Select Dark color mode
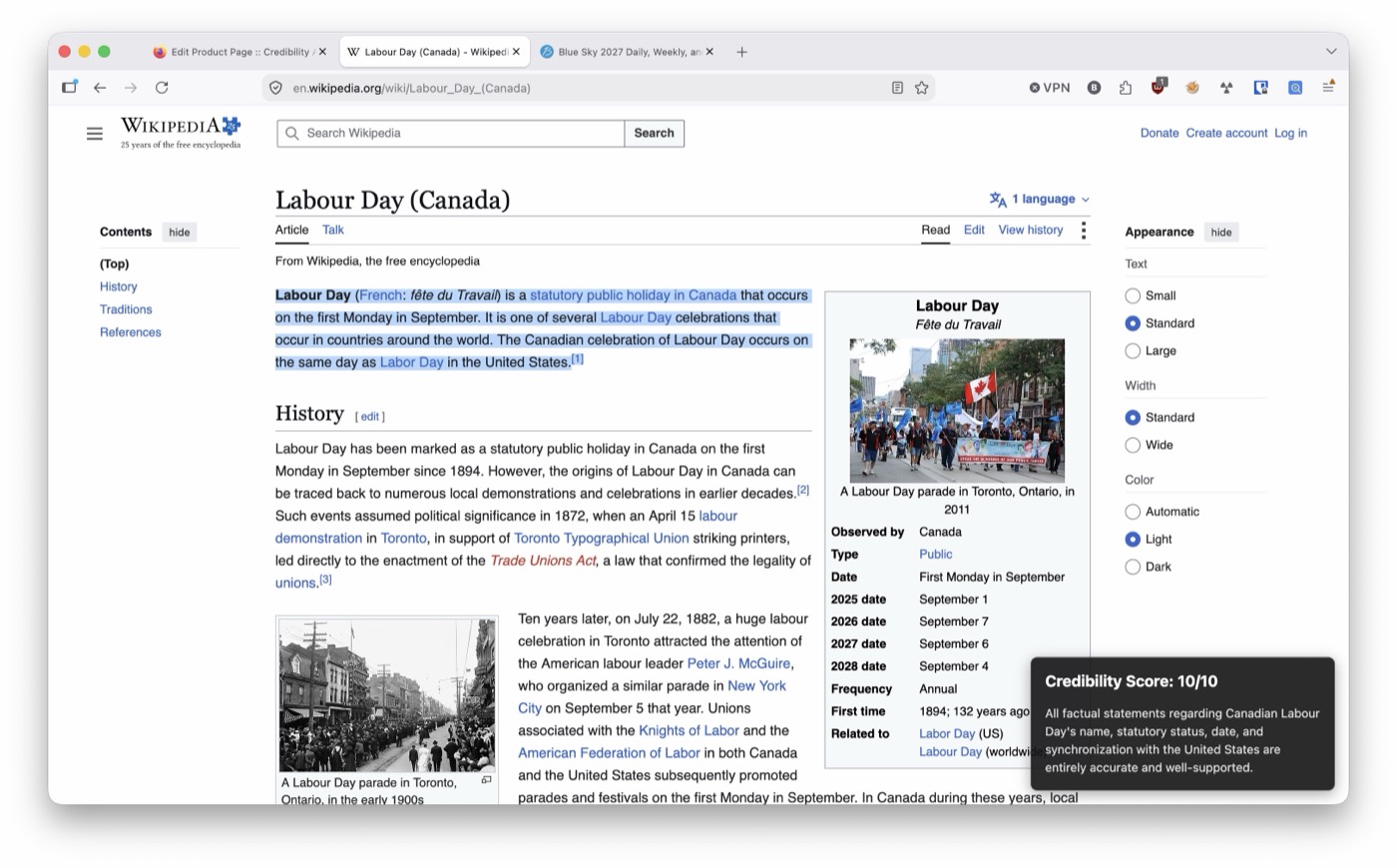 [x=1133, y=567]
